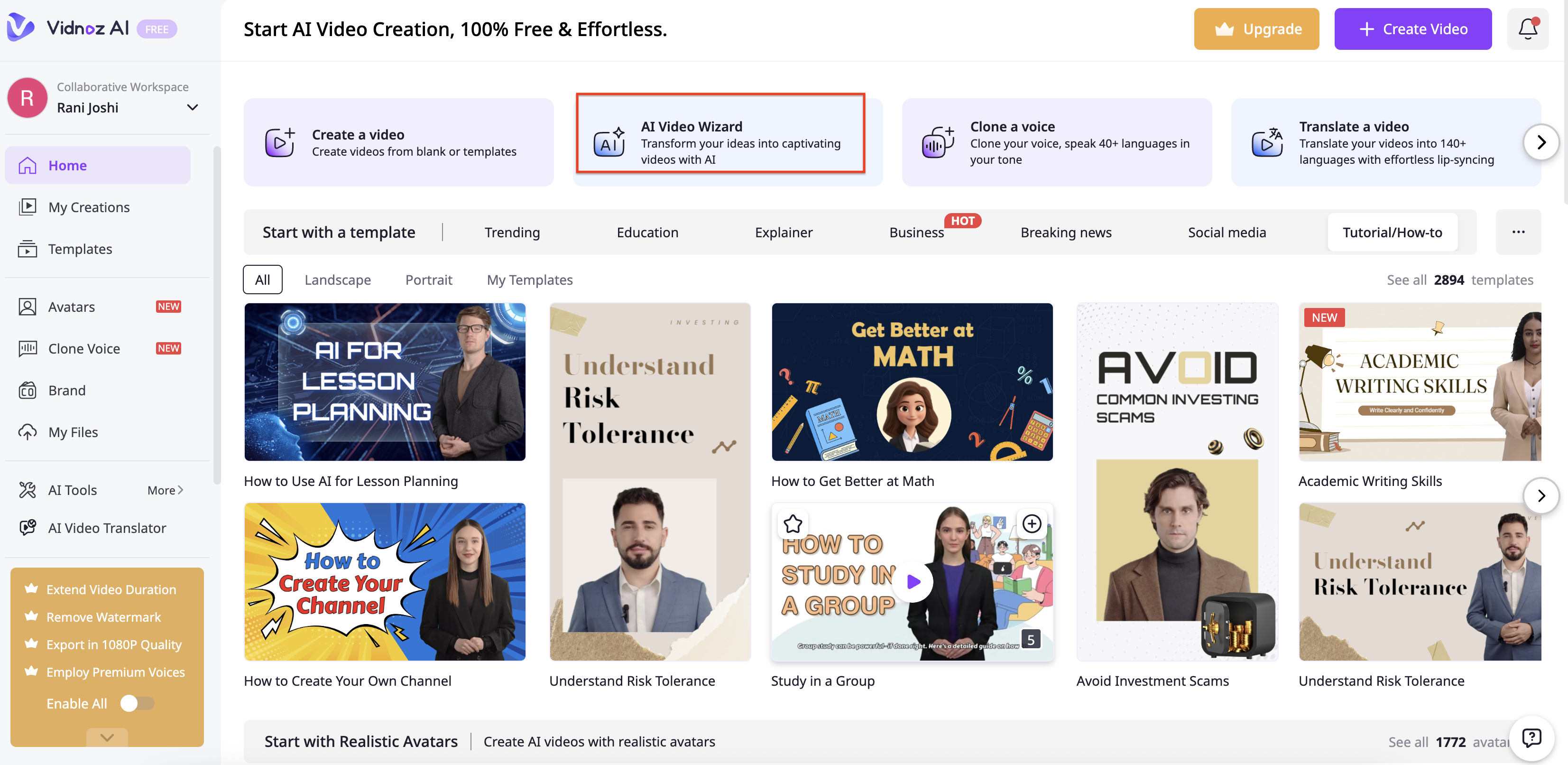Screen dimensions: 1568x765
Task: Click the notification bell icon
Action: 1527,28
